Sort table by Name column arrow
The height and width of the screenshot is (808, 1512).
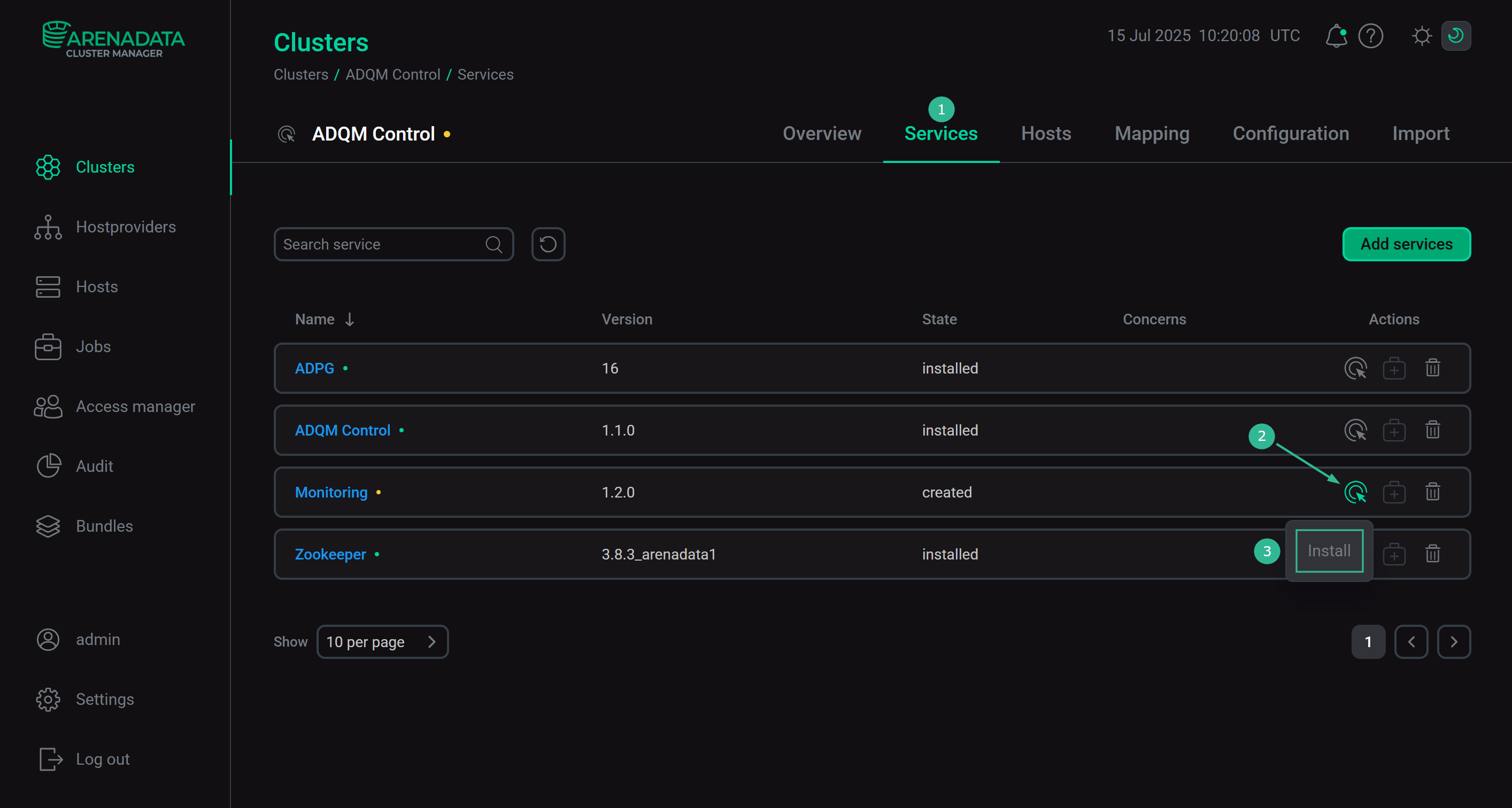[349, 319]
